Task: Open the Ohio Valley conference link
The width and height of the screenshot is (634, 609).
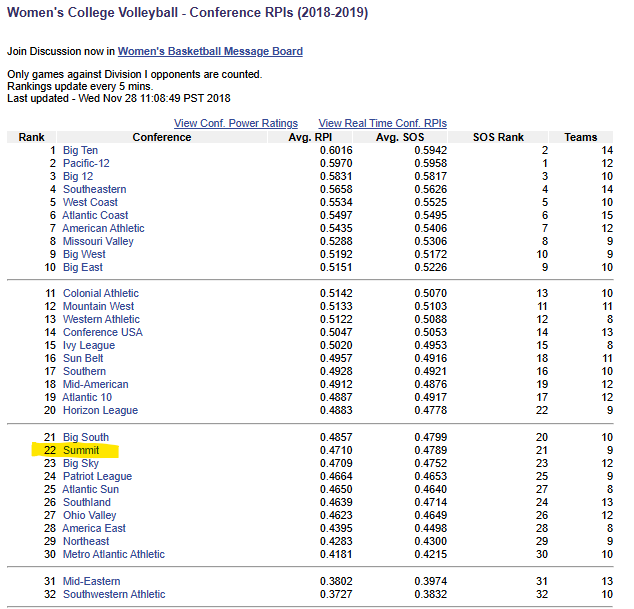Action: click(x=89, y=515)
